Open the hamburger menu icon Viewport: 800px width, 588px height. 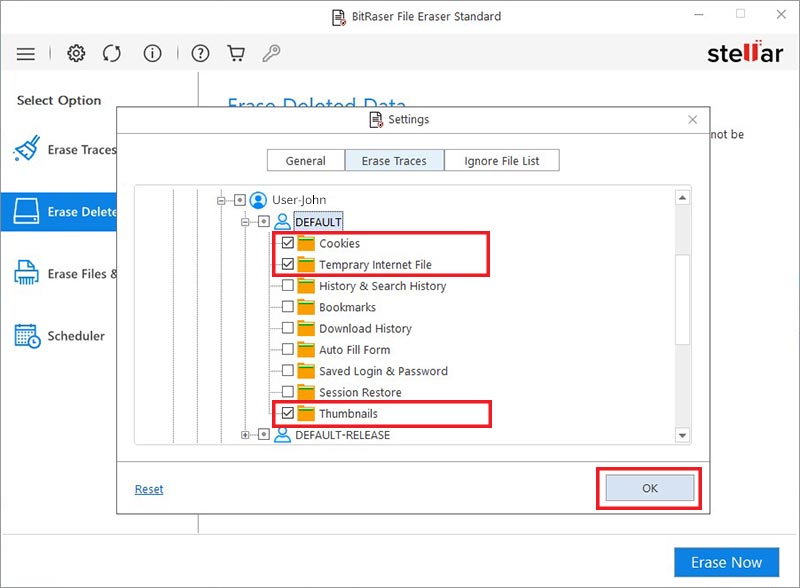coord(26,54)
